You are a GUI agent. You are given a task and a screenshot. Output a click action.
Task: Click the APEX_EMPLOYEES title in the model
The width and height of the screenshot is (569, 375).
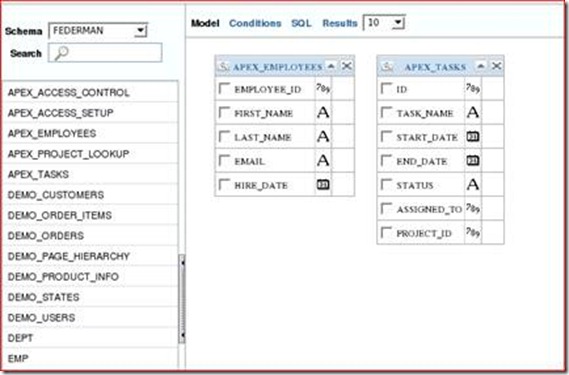(x=278, y=67)
